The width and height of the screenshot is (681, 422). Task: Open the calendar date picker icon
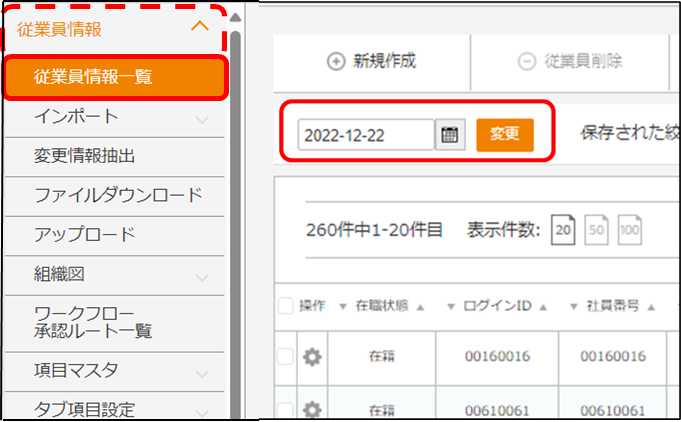(x=450, y=135)
